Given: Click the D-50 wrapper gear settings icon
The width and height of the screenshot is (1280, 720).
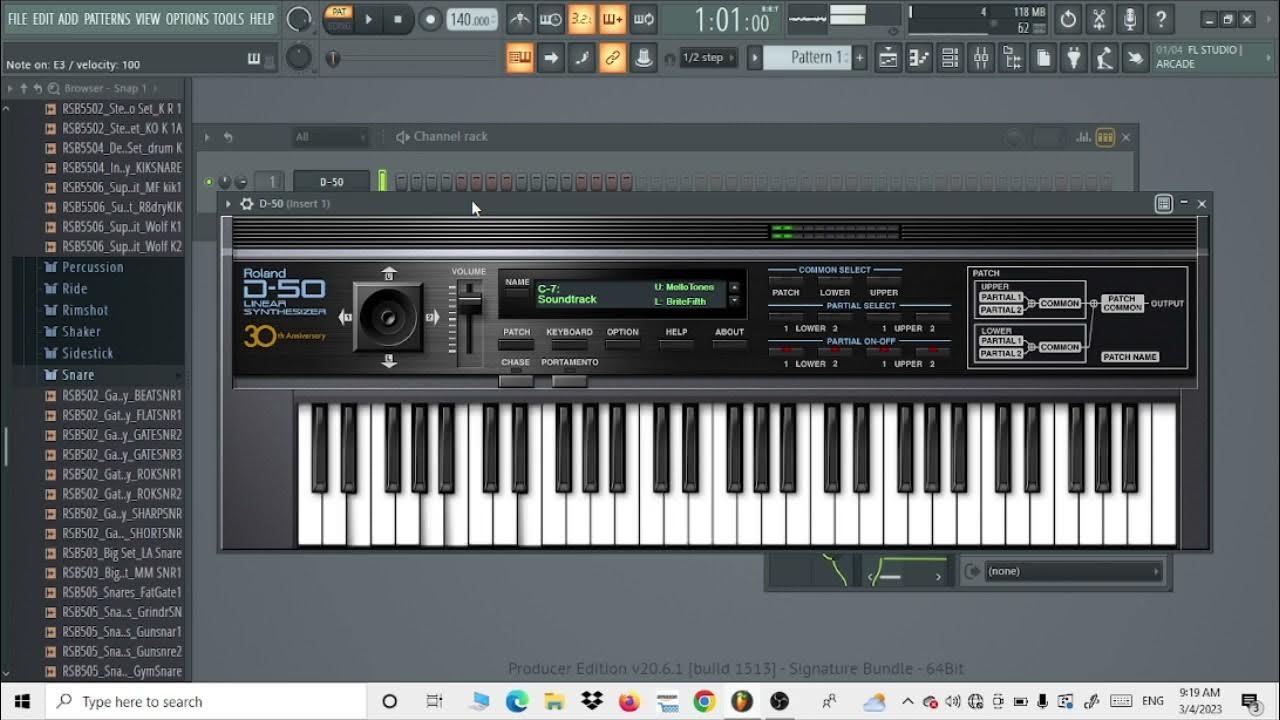Looking at the screenshot, I should click(x=246, y=204).
